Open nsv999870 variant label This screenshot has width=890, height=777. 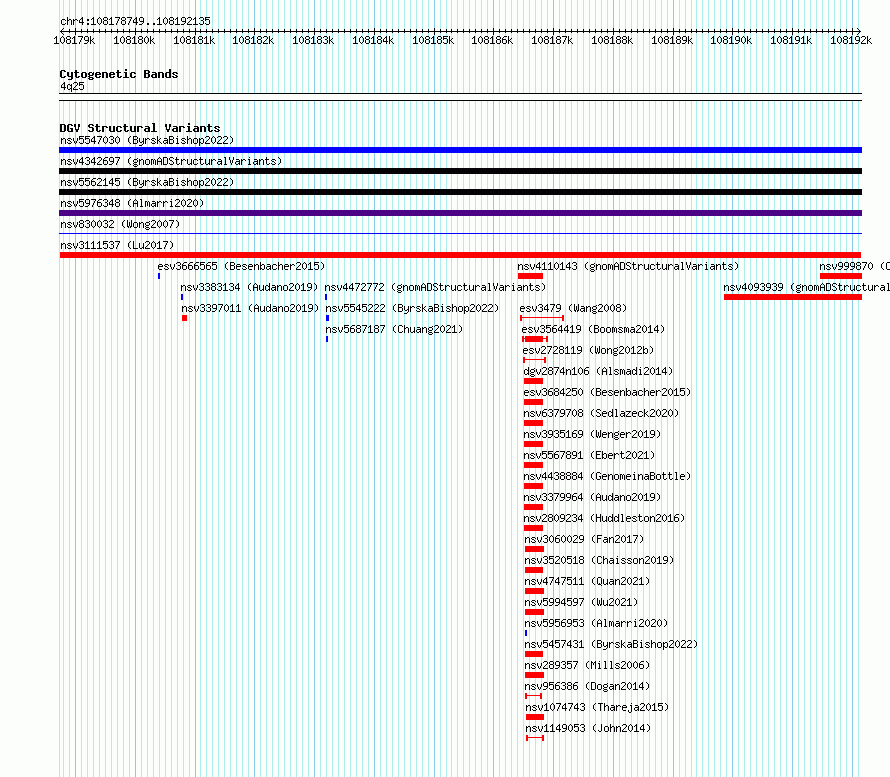[854, 266]
